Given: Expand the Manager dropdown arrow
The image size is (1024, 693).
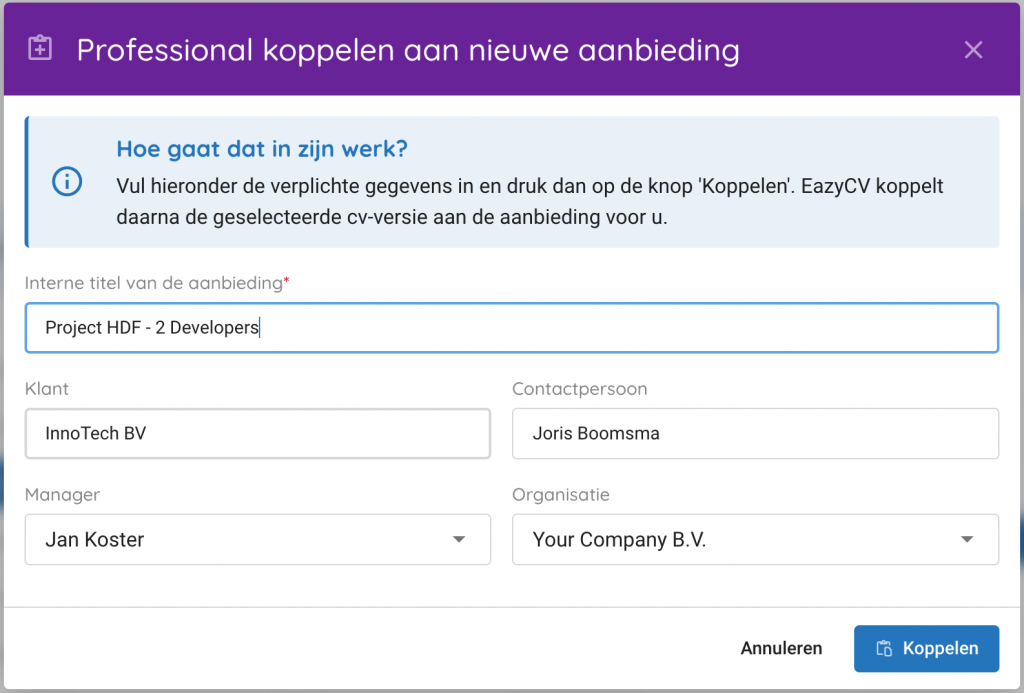Looking at the screenshot, I should (x=459, y=540).
